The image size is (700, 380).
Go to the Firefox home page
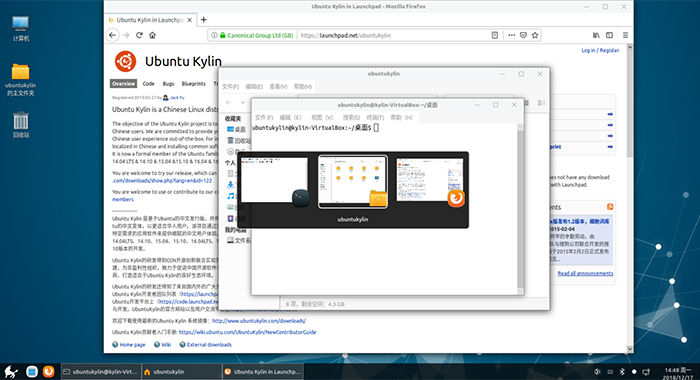pyautogui.click(x=152, y=35)
